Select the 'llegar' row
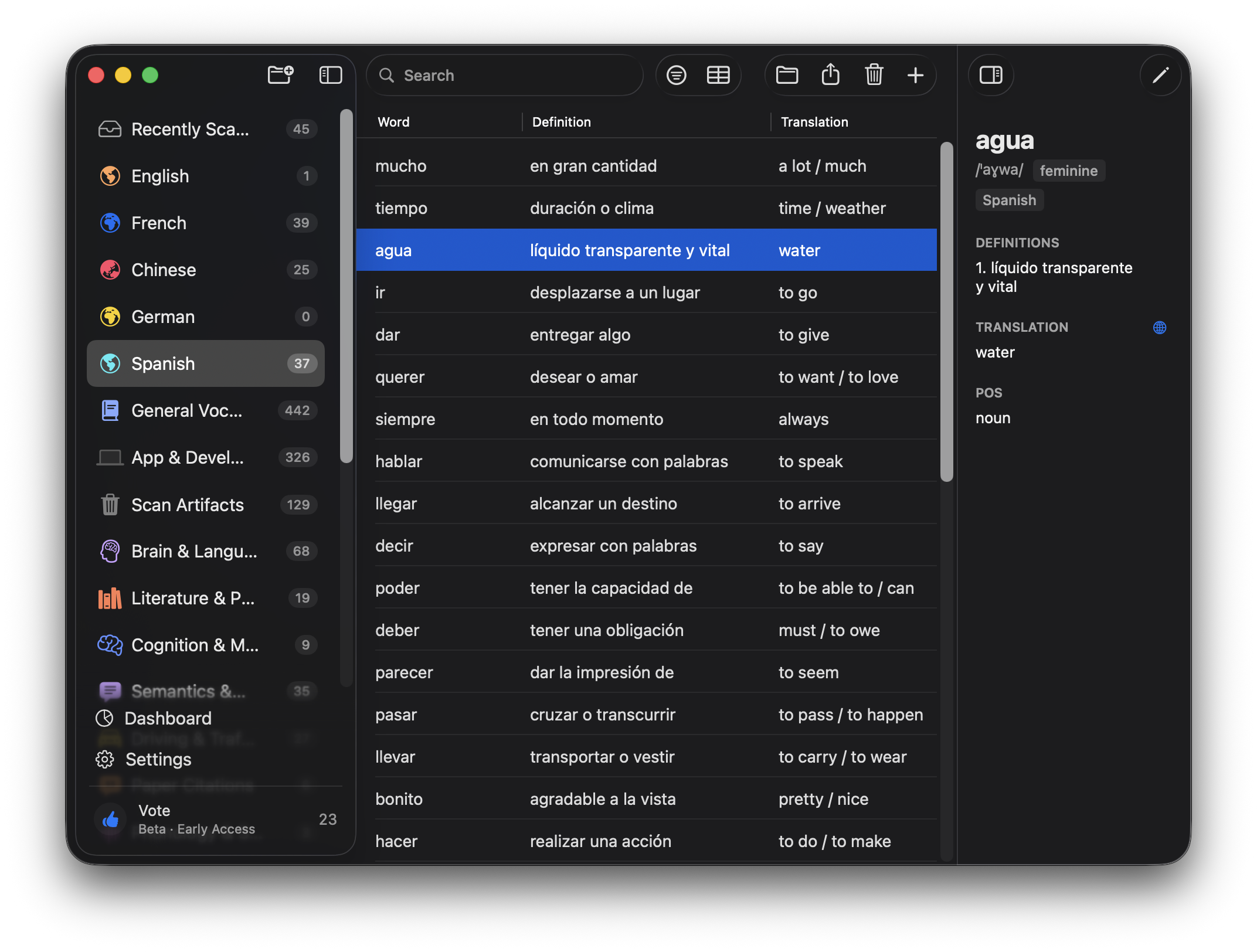Screen dimensions: 1257x952 [x=647, y=504]
